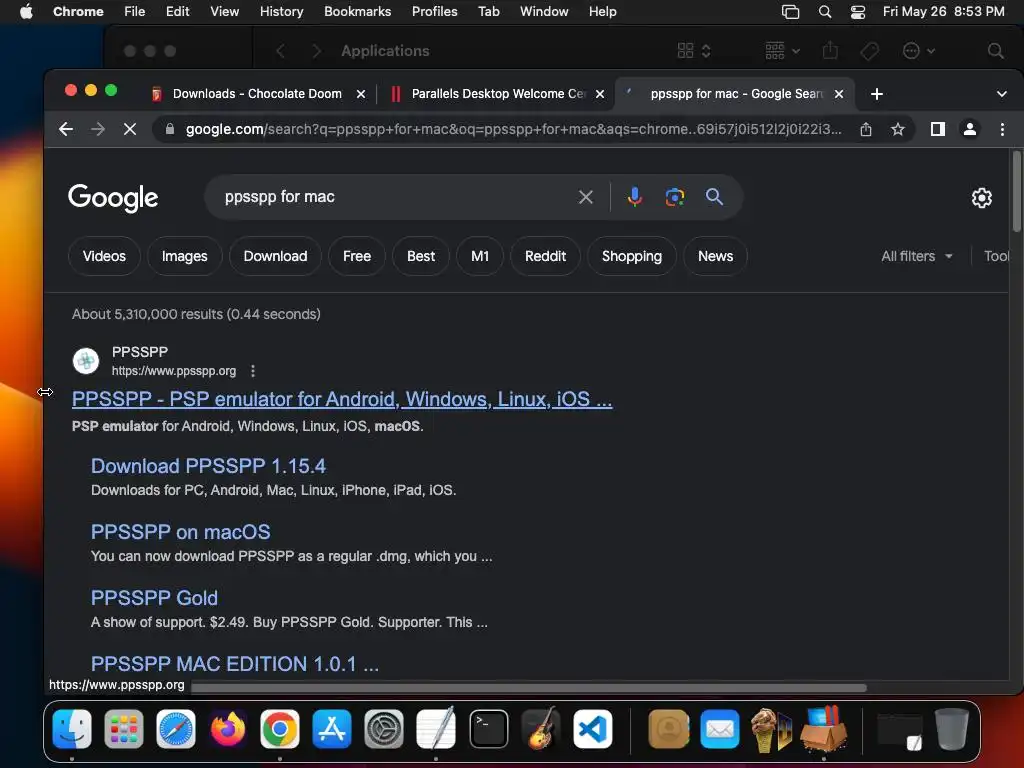
Task: Launch Visual Studio Code from the Dock
Action: pos(592,729)
